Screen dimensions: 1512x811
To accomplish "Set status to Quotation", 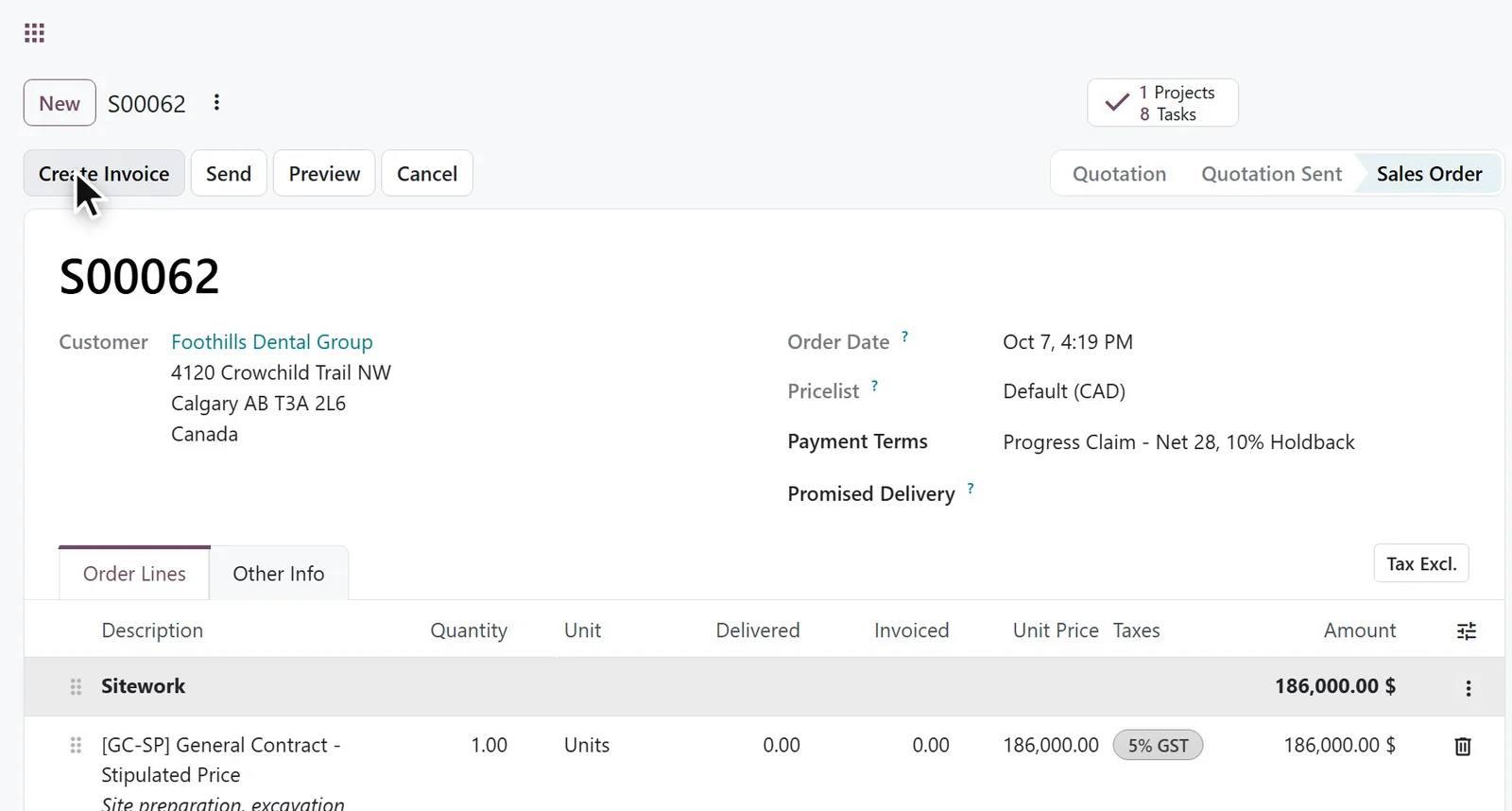I will click(x=1119, y=174).
